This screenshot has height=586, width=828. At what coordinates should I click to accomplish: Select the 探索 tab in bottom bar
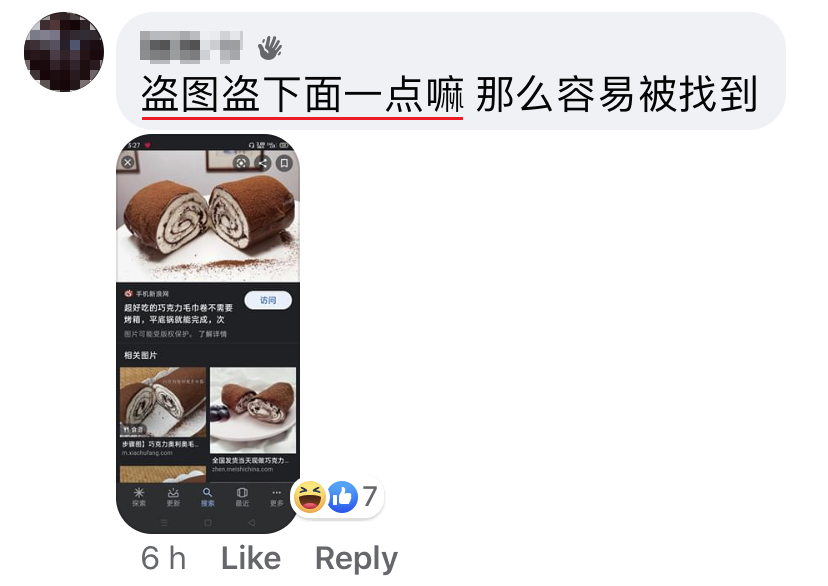pyautogui.click(x=139, y=497)
